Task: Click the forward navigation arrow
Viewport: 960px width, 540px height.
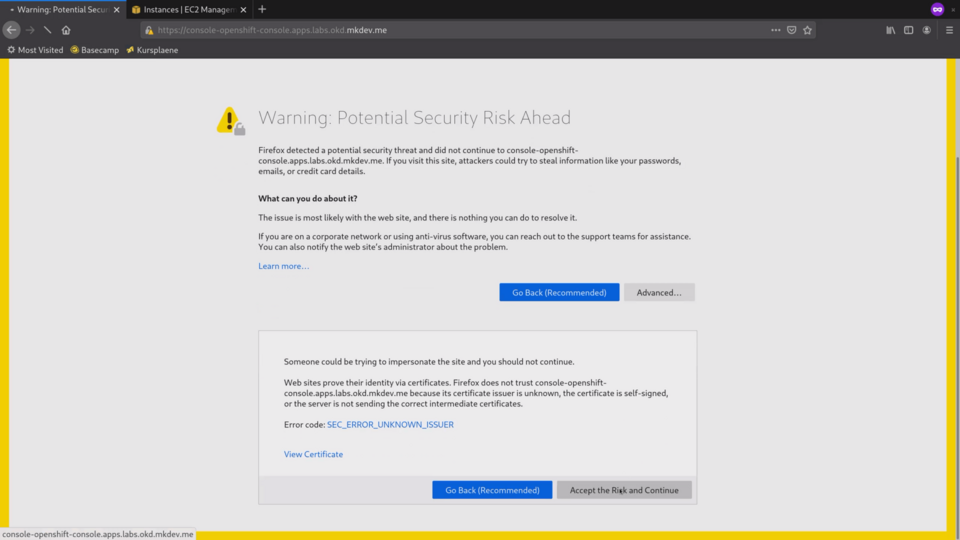Action: [30, 30]
